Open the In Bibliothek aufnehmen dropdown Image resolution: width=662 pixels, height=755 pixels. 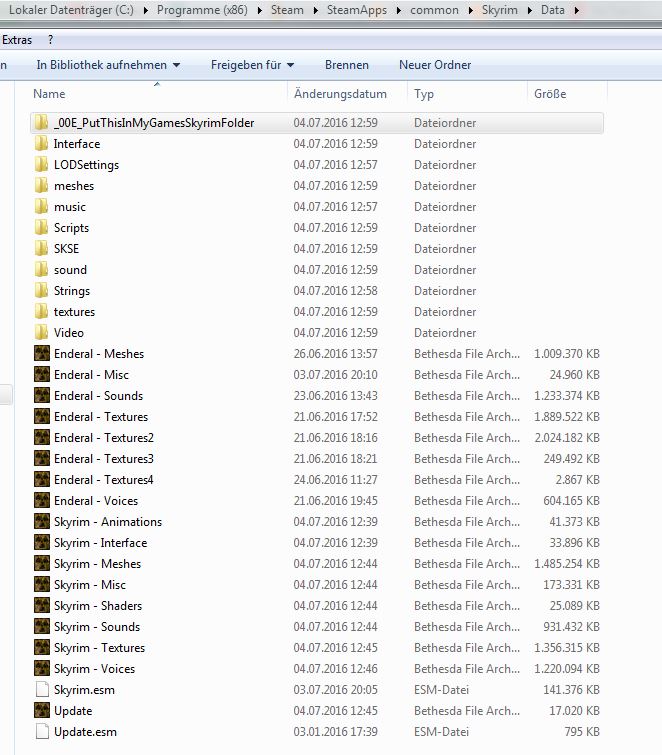(108, 65)
